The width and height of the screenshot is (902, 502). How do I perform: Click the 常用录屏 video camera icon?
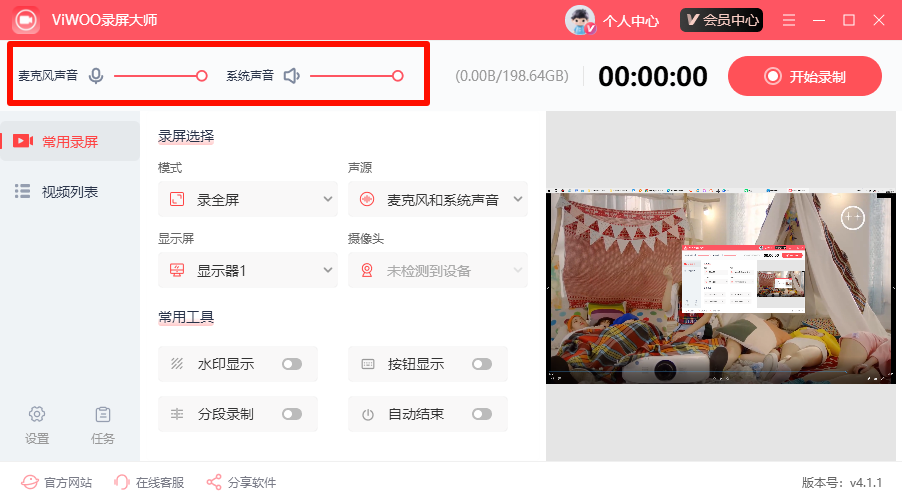pos(23,141)
